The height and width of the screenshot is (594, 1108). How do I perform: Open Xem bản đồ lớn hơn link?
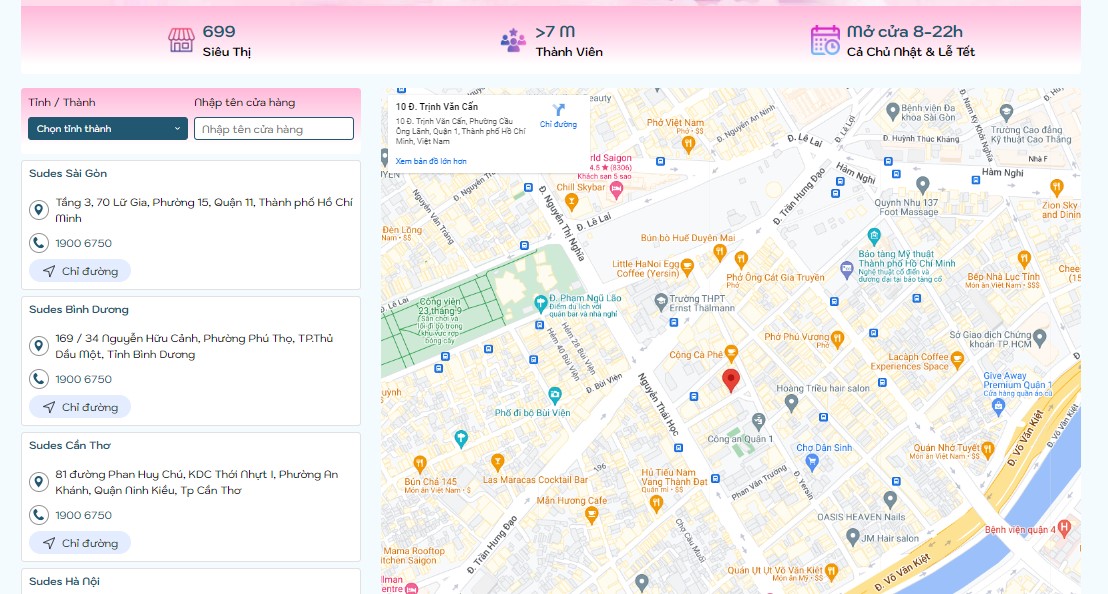click(431, 161)
